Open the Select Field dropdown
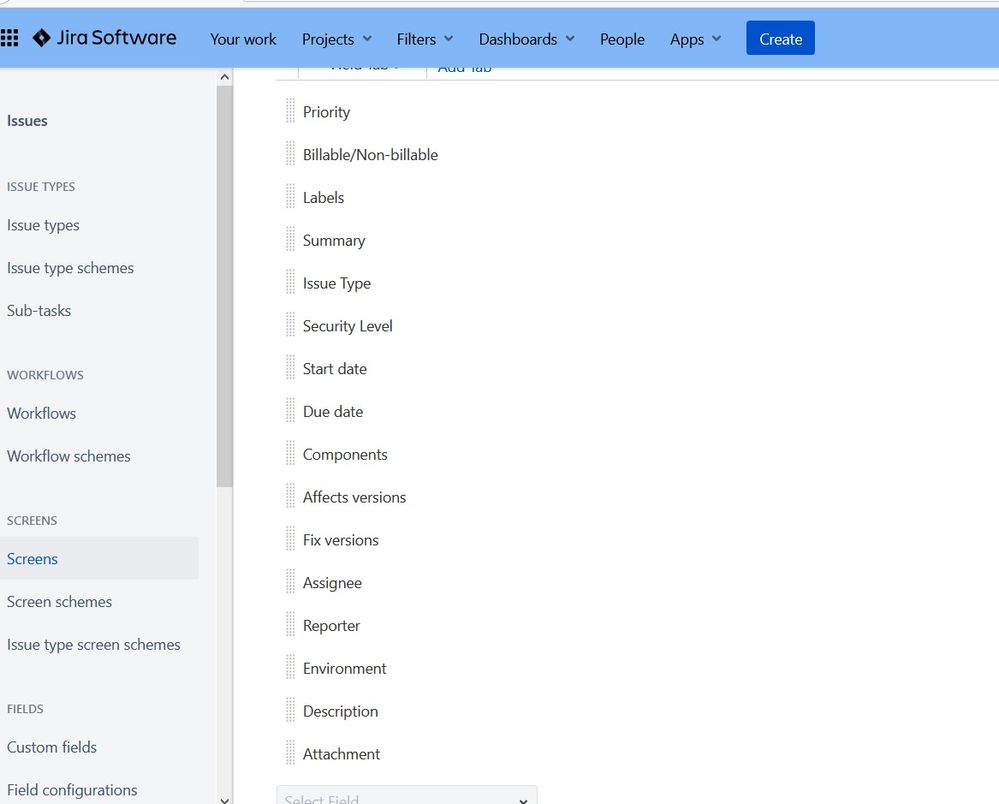Image resolution: width=999 pixels, height=804 pixels. coord(406,796)
